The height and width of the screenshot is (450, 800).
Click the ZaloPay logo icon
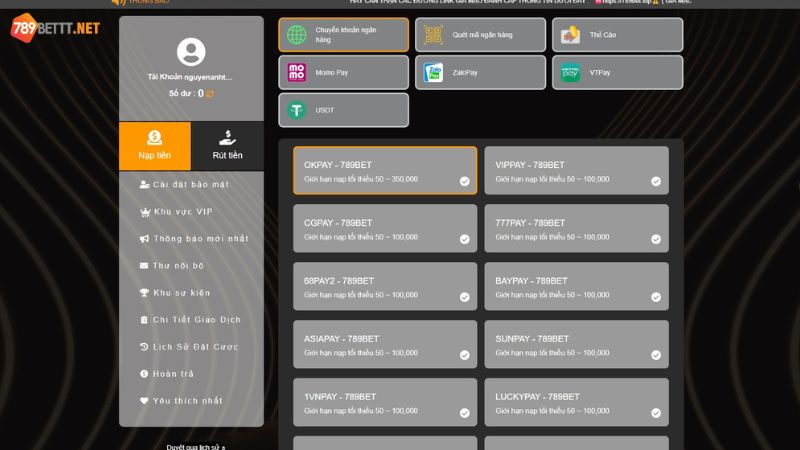pyautogui.click(x=433, y=72)
